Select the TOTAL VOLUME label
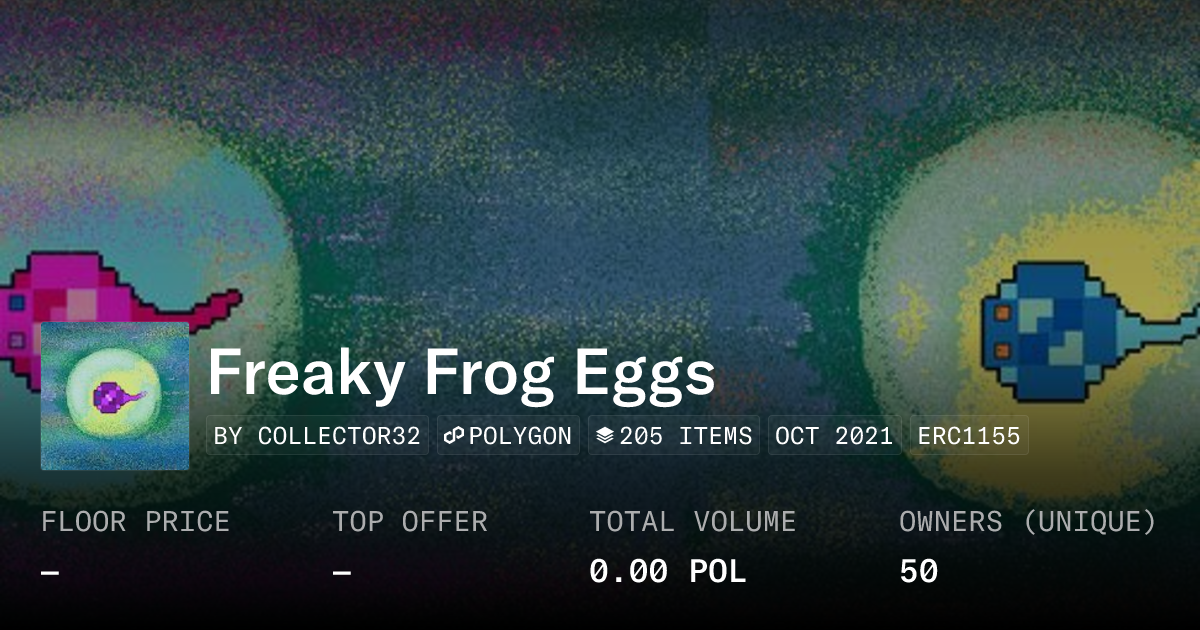 692,521
